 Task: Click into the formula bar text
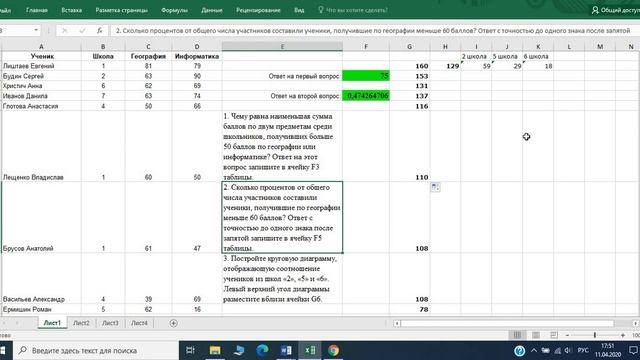point(373,31)
